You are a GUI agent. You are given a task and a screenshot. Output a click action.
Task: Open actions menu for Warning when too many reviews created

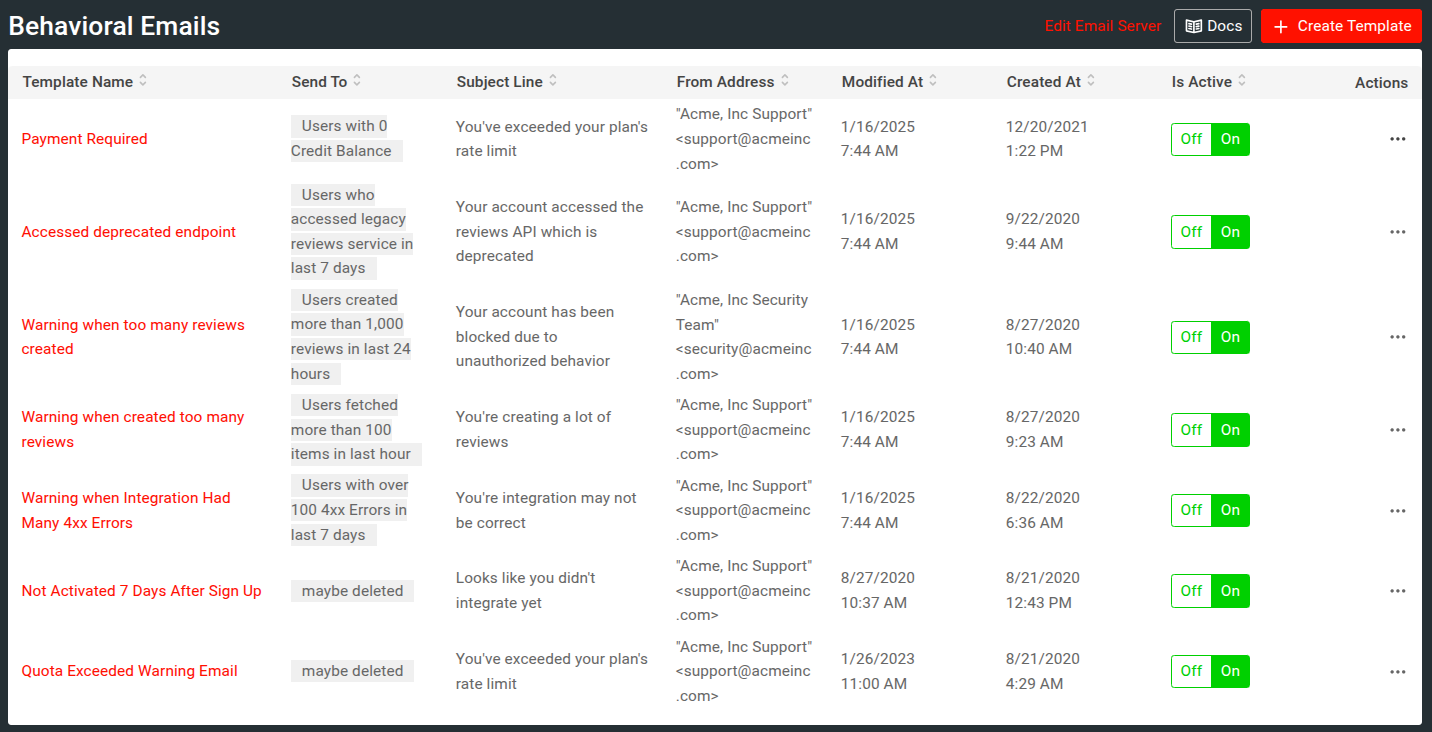(1397, 337)
